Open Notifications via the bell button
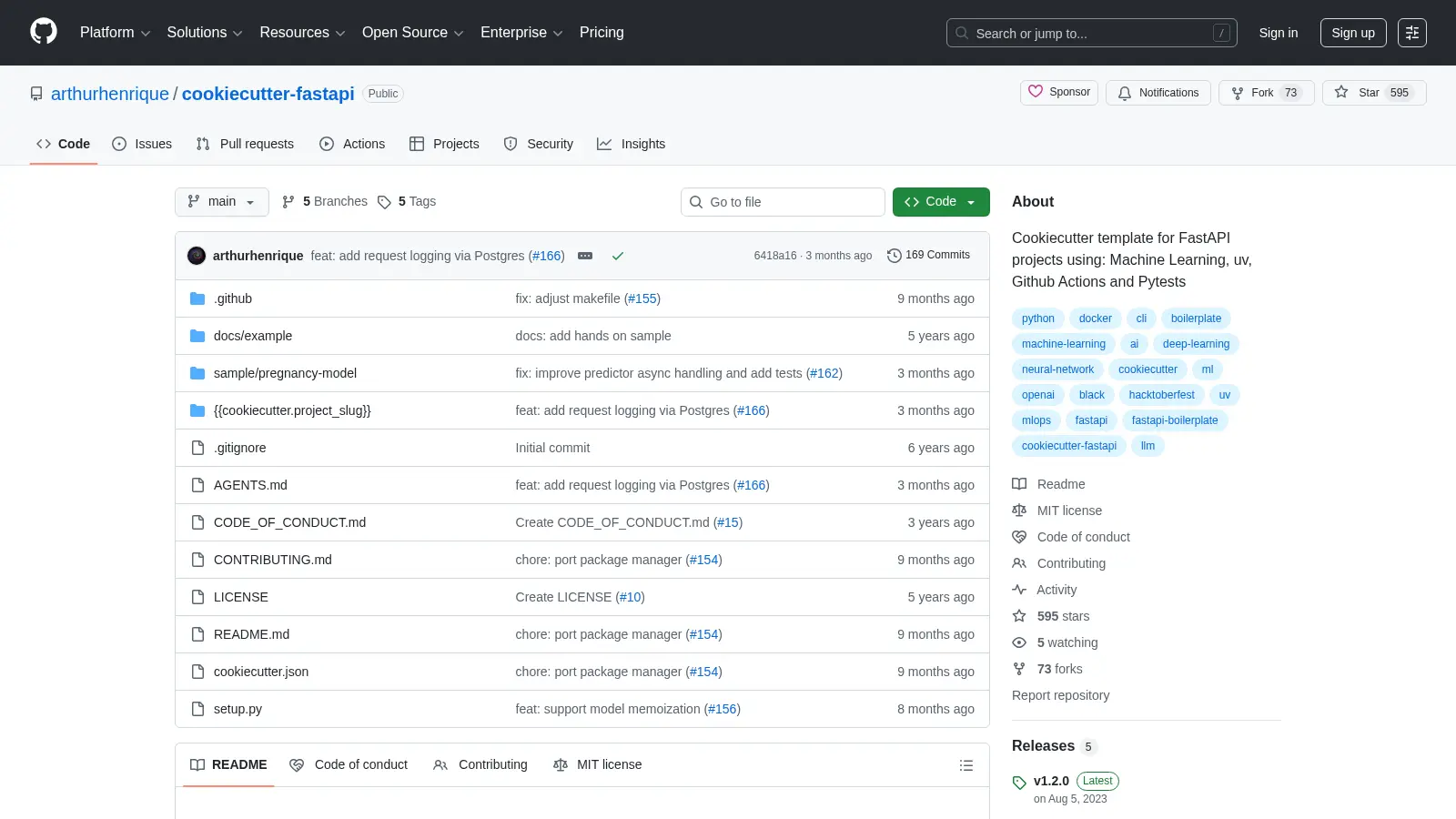The height and width of the screenshot is (819, 1456). [1158, 93]
